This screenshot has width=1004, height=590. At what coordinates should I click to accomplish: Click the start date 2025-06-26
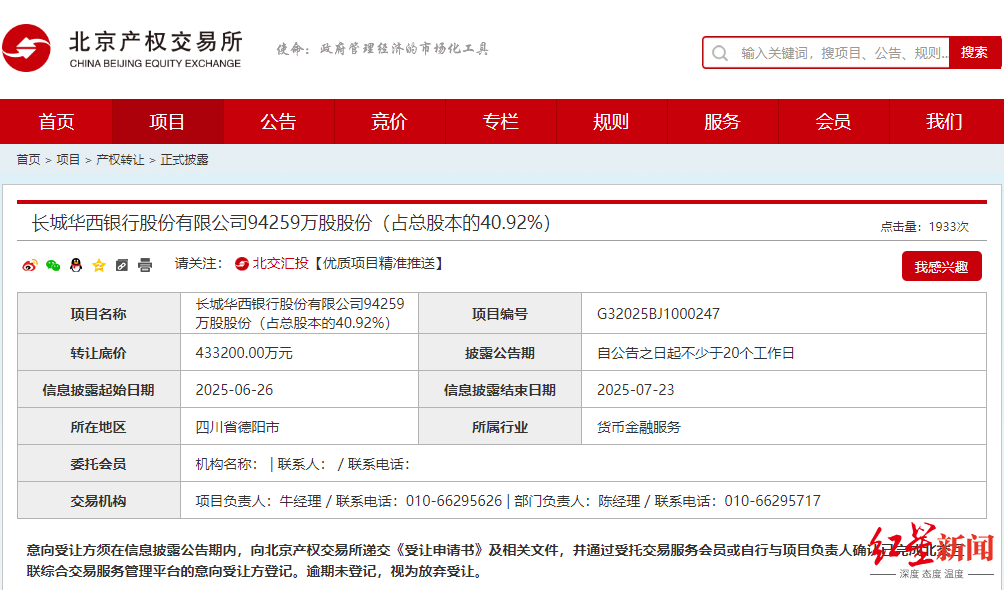tap(234, 390)
